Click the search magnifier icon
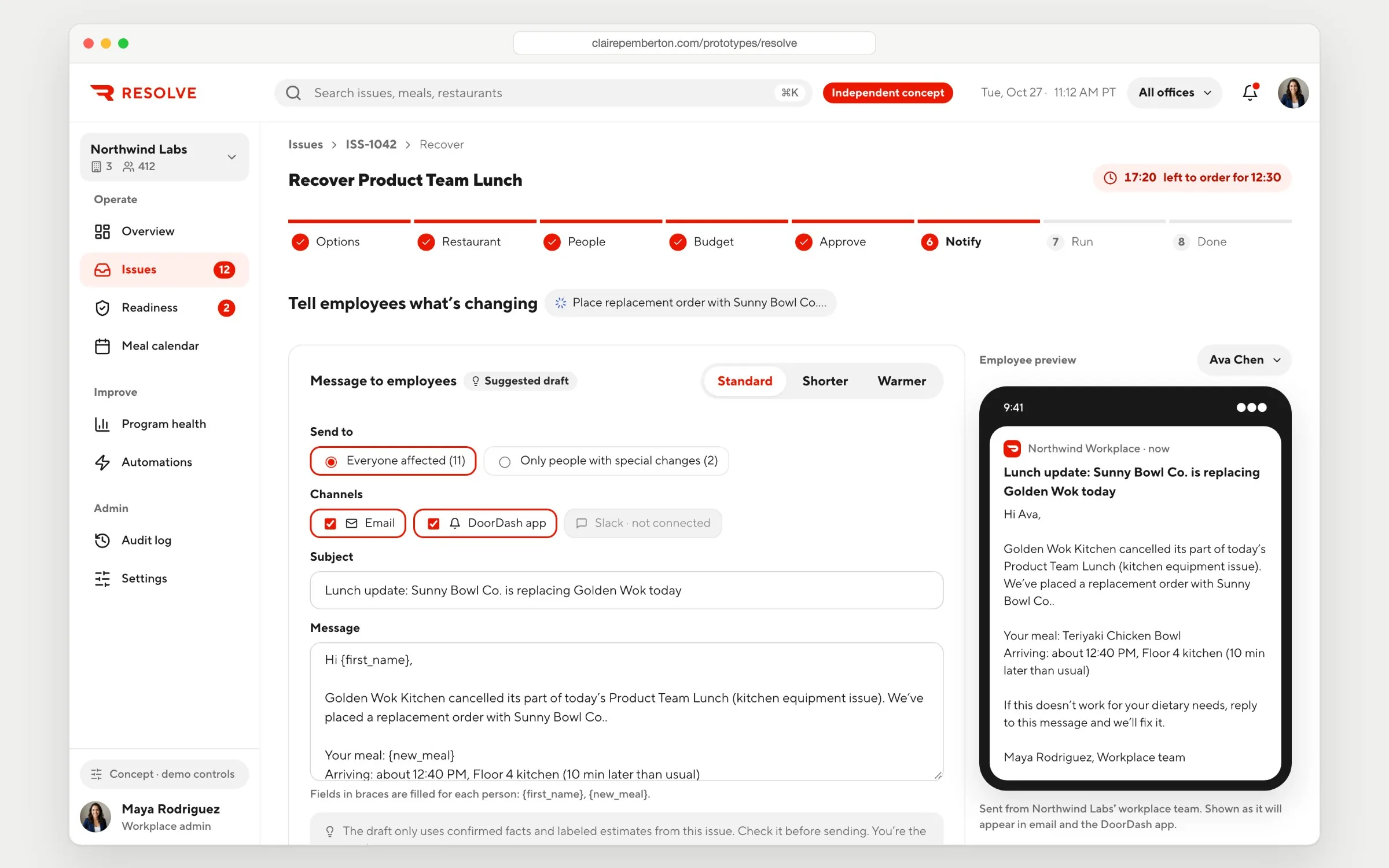1389x868 pixels. pyautogui.click(x=293, y=93)
